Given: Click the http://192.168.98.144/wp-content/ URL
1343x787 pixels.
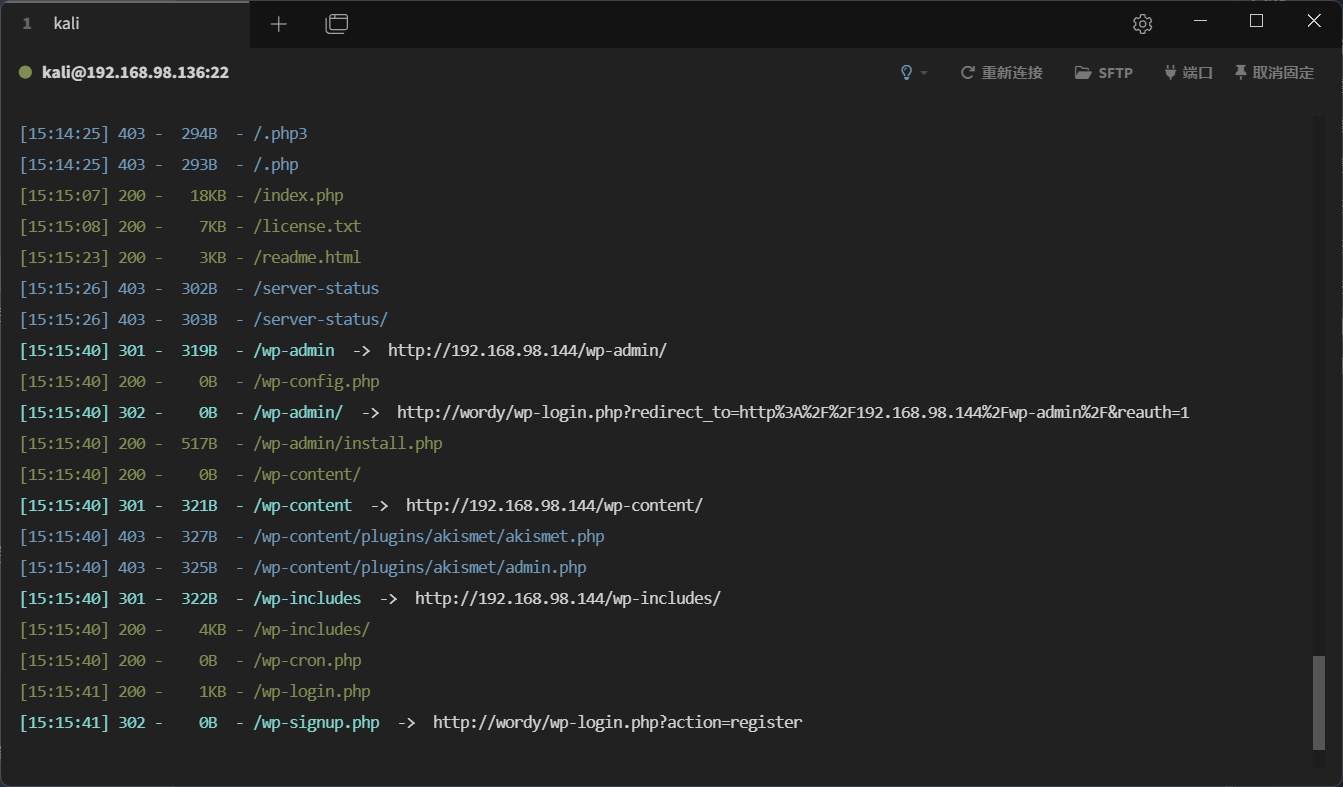Looking at the screenshot, I should [554, 505].
